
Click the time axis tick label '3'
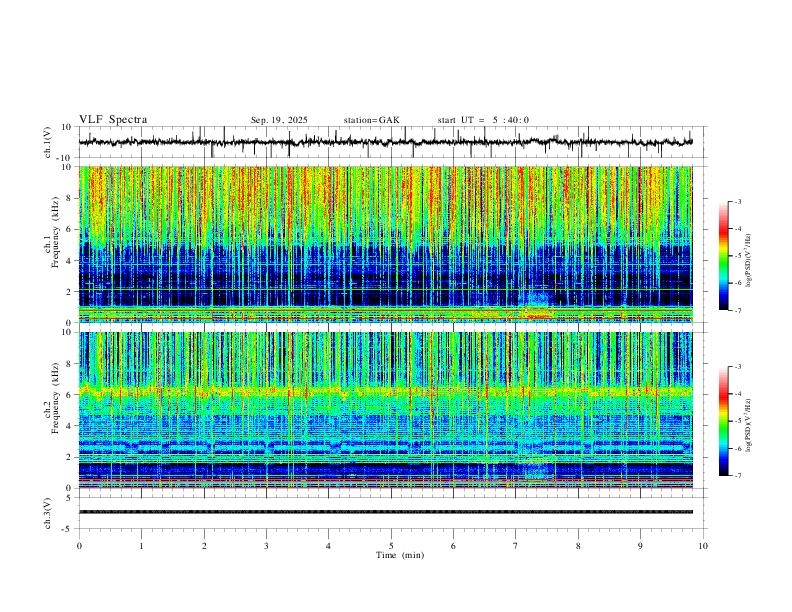point(266,546)
